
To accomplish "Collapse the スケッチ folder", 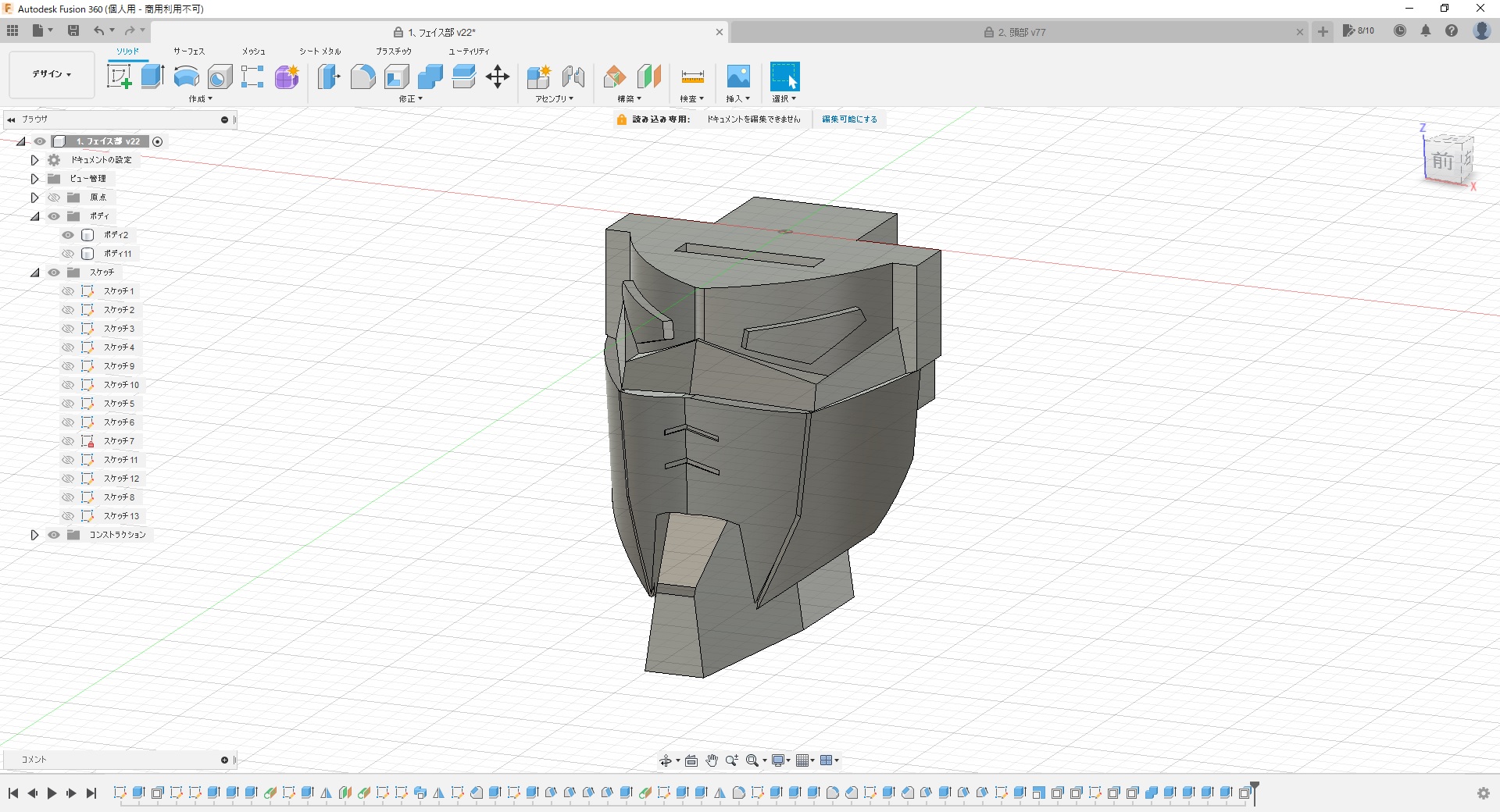I will pos(34,272).
